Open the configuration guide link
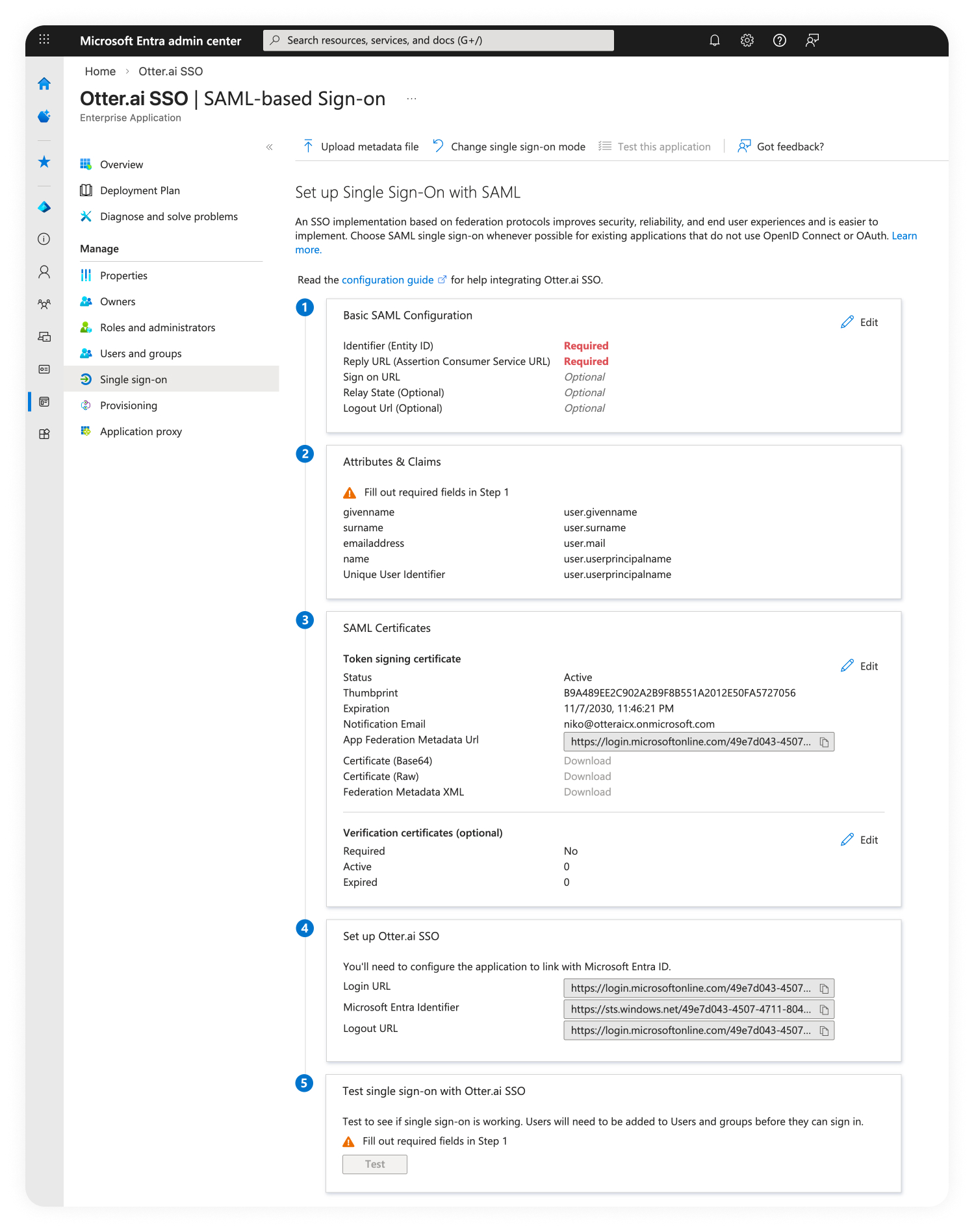The width and height of the screenshot is (974, 1232). pyautogui.click(x=387, y=280)
